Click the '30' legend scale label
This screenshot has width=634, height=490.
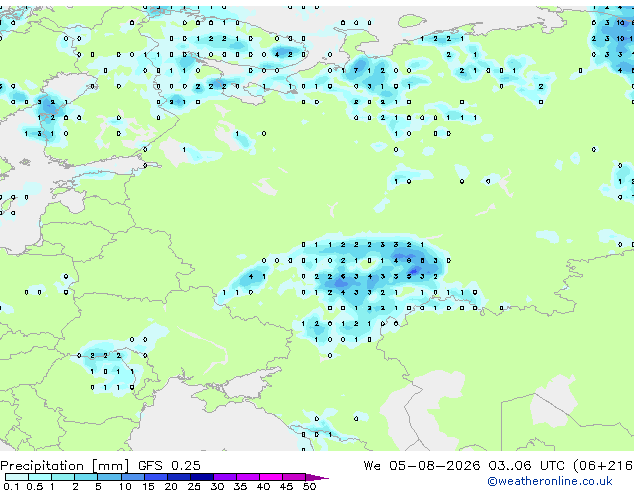217,486
